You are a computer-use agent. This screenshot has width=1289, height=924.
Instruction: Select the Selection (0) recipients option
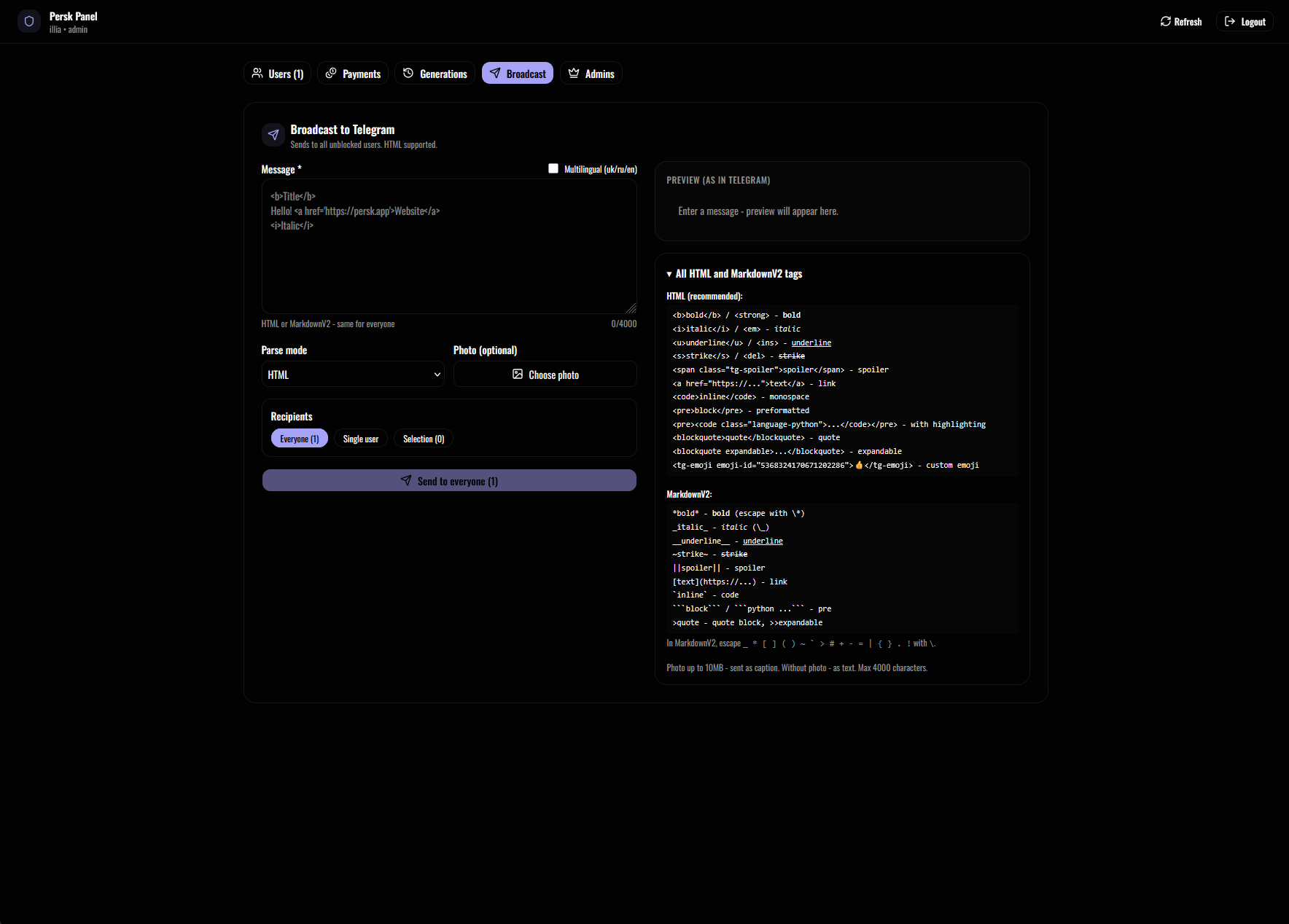pos(424,438)
